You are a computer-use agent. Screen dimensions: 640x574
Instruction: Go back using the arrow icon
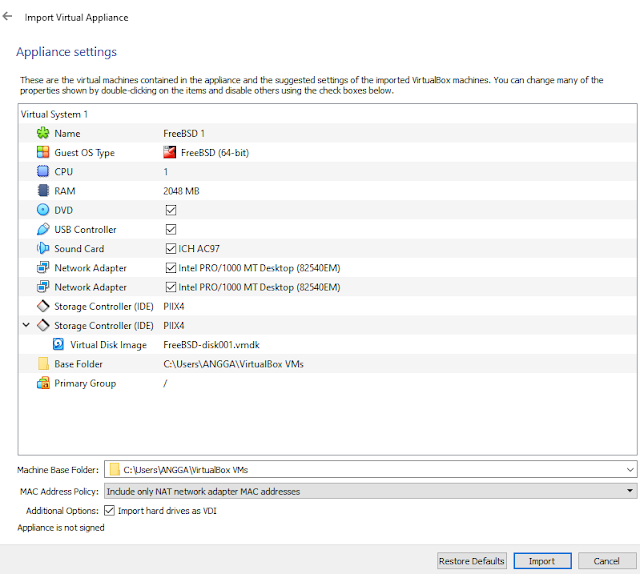click(7, 16)
